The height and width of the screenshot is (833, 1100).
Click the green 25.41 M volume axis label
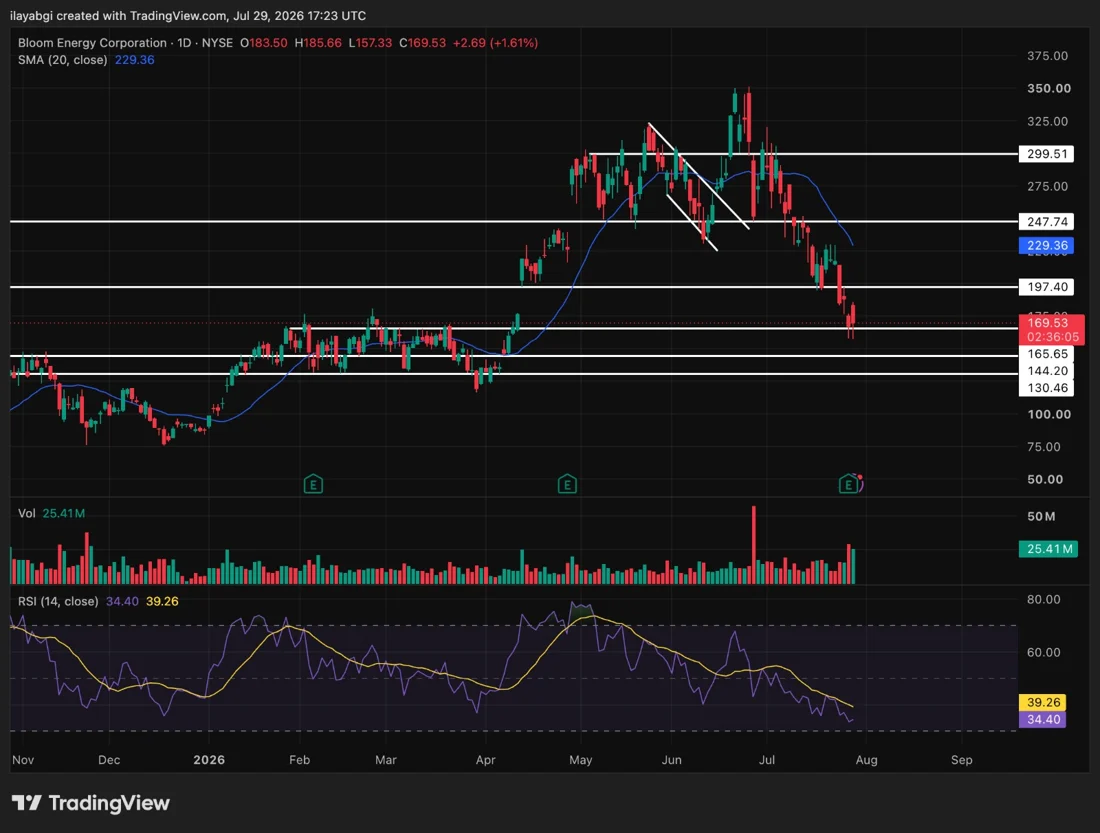1048,549
